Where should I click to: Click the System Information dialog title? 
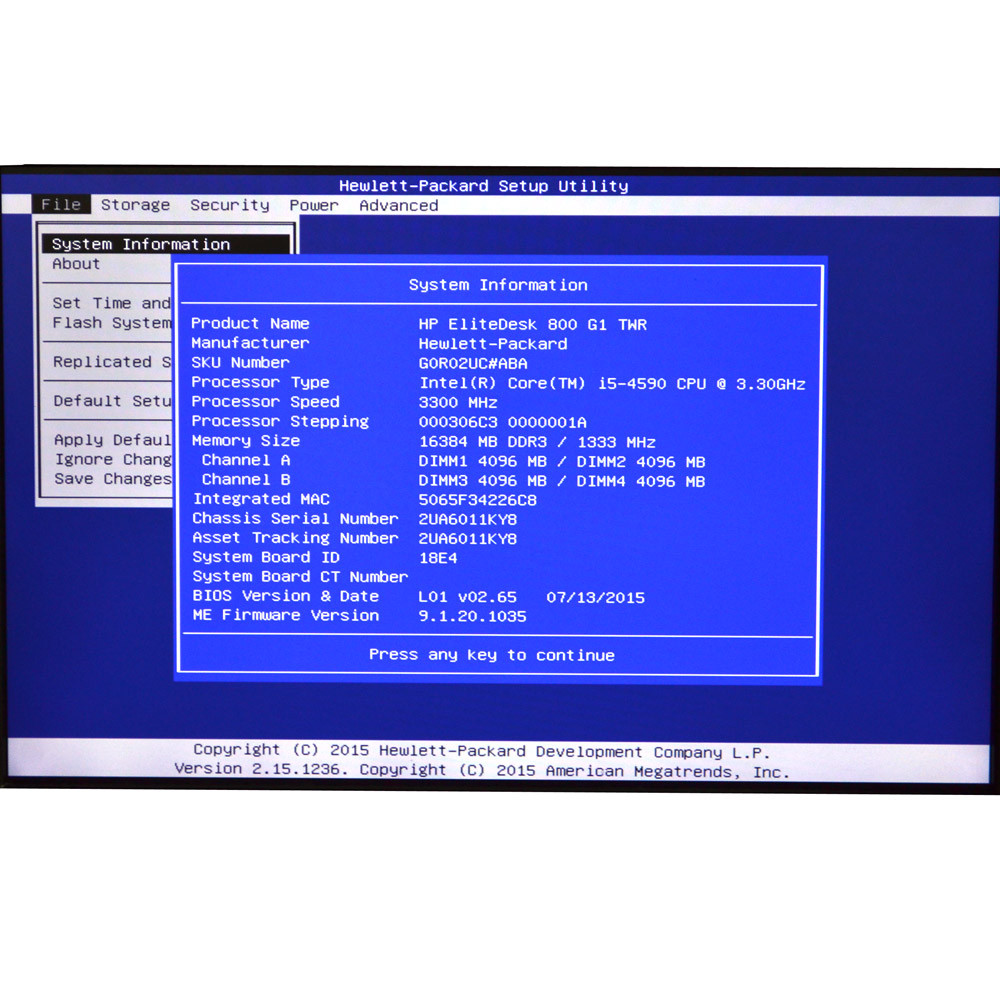point(498,285)
